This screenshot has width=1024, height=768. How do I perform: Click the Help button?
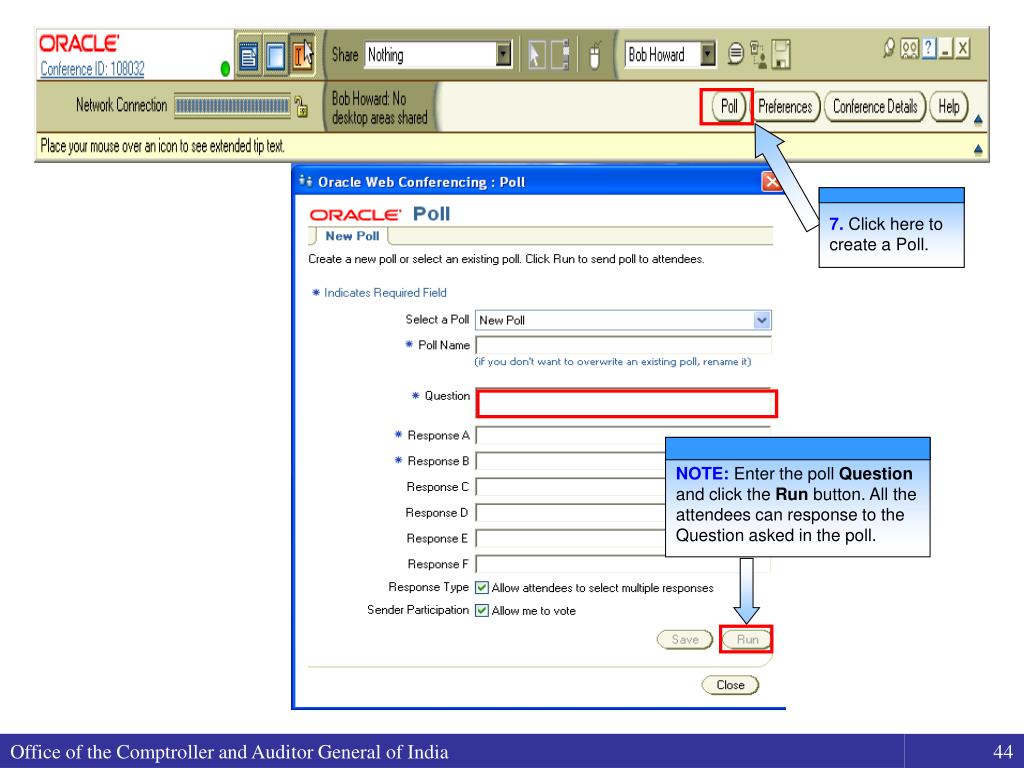point(948,106)
